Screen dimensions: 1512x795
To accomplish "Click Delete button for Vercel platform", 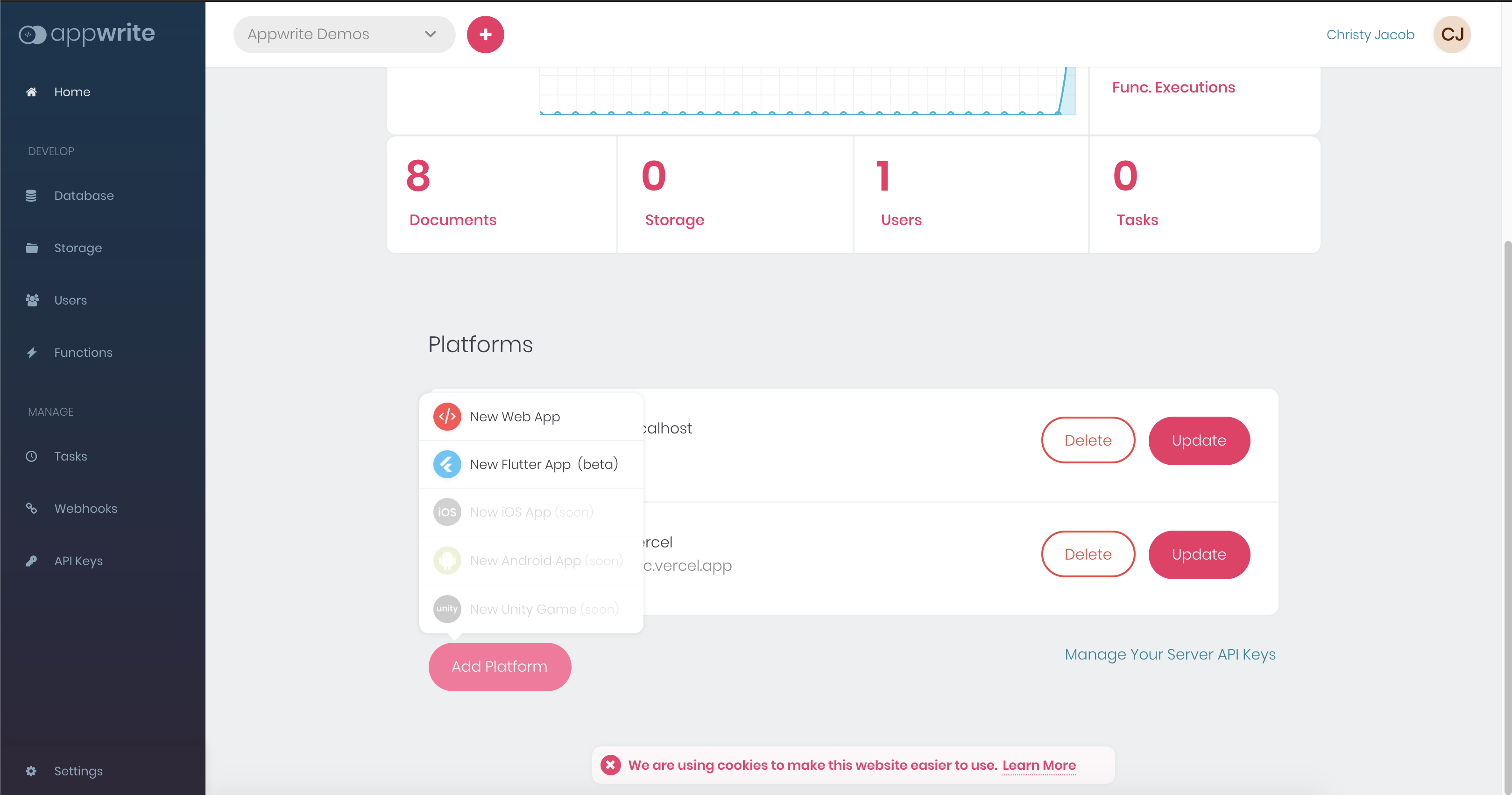I will (1088, 554).
